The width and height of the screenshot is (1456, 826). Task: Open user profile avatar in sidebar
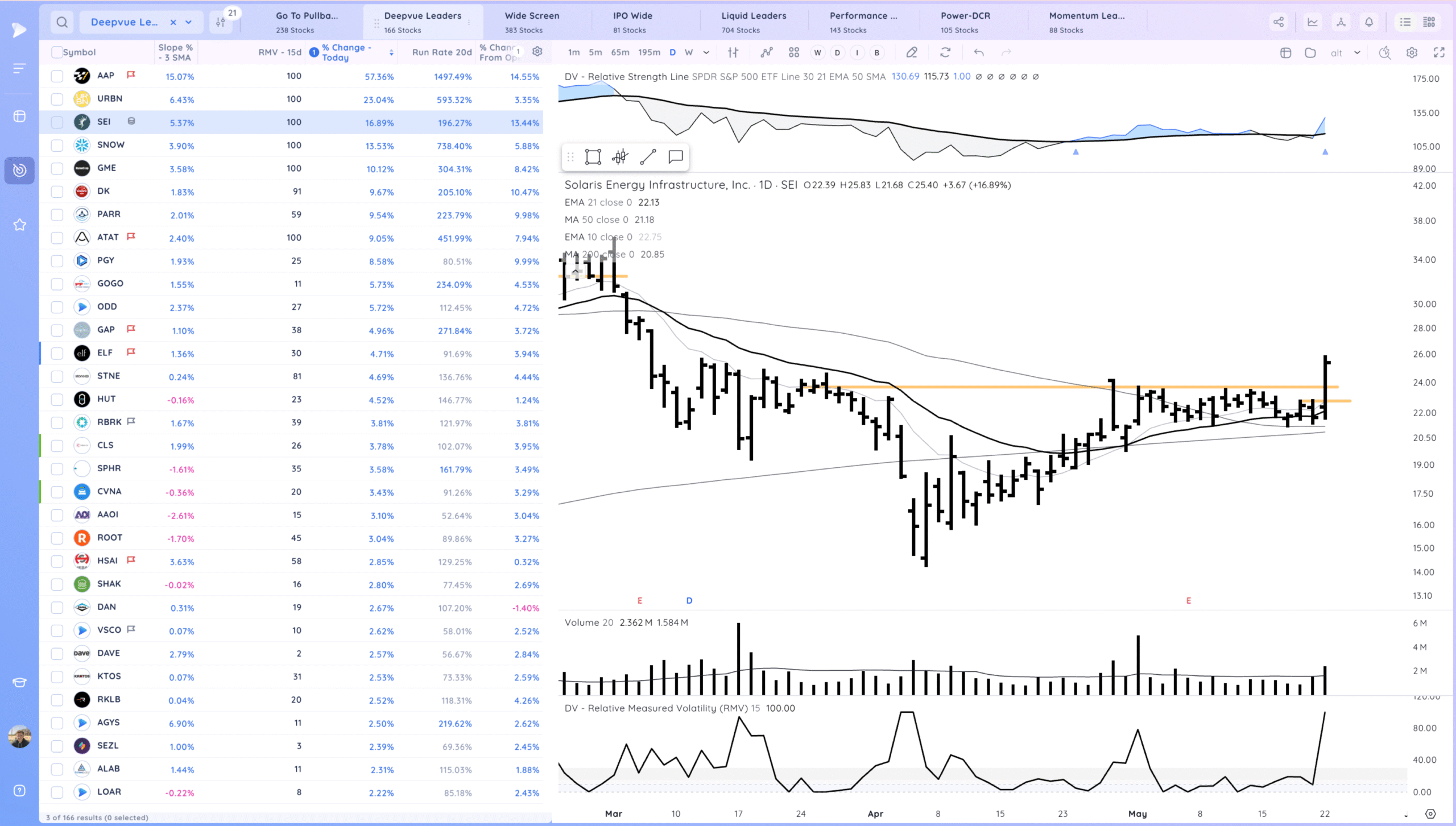point(19,736)
